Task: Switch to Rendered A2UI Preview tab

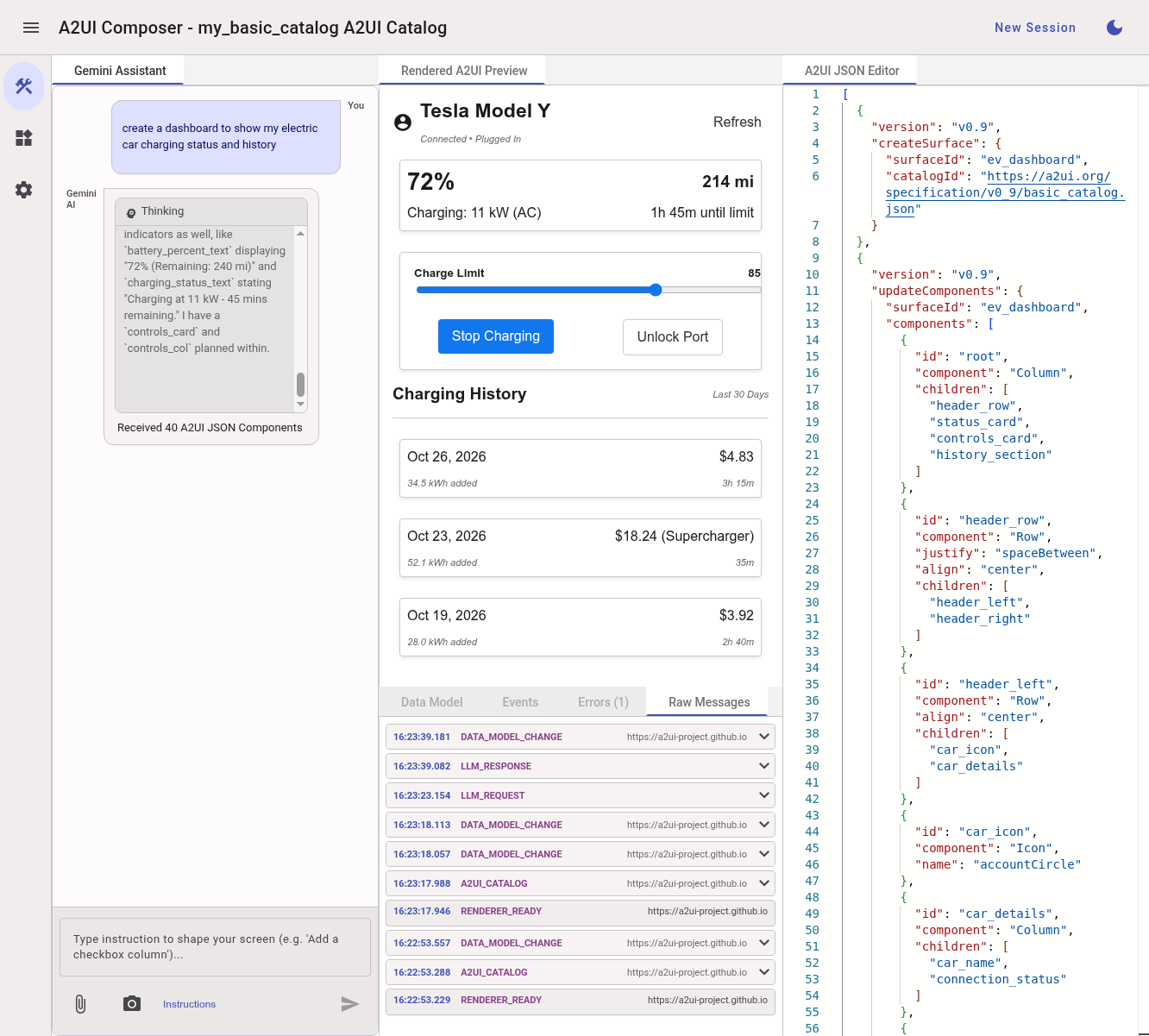Action: (x=464, y=71)
